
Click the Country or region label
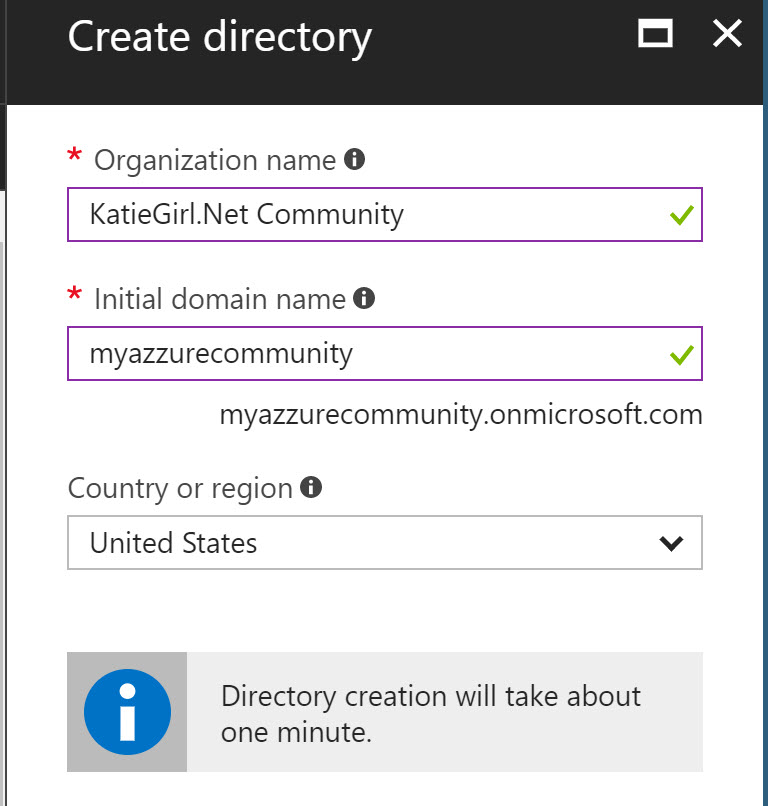point(180,489)
